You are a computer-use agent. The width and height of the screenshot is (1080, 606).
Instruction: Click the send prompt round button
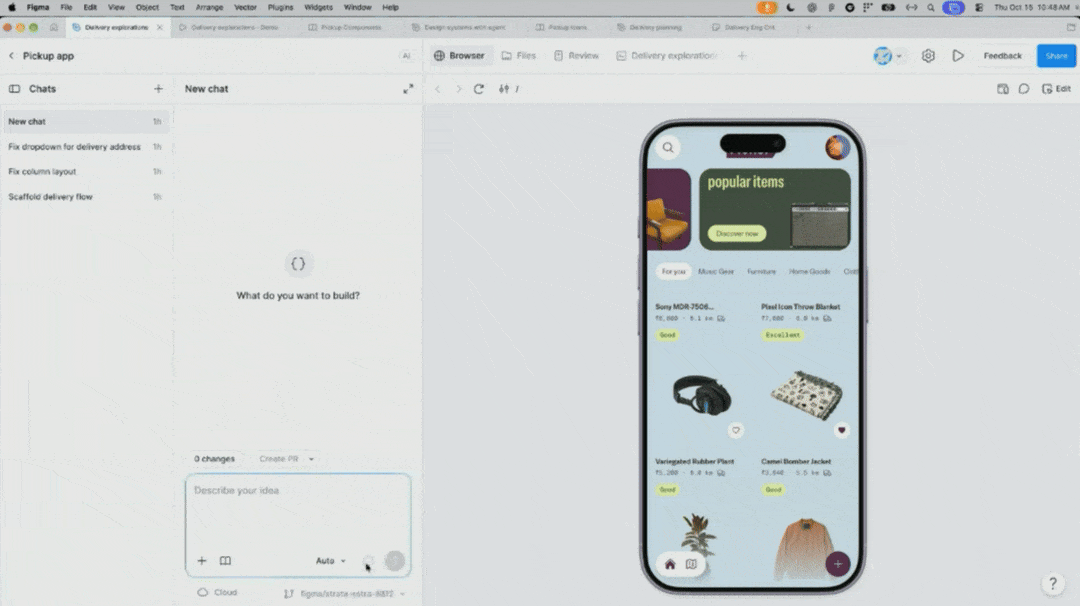click(x=395, y=561)
